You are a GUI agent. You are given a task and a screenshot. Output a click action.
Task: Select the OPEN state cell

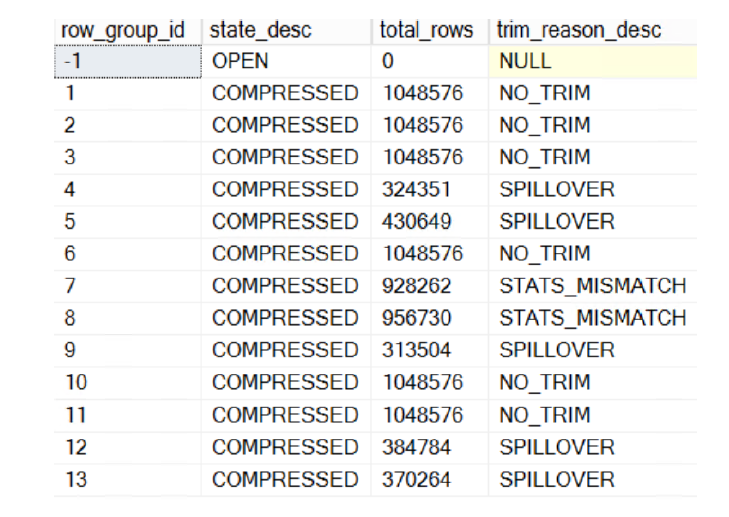coord(286,61)
